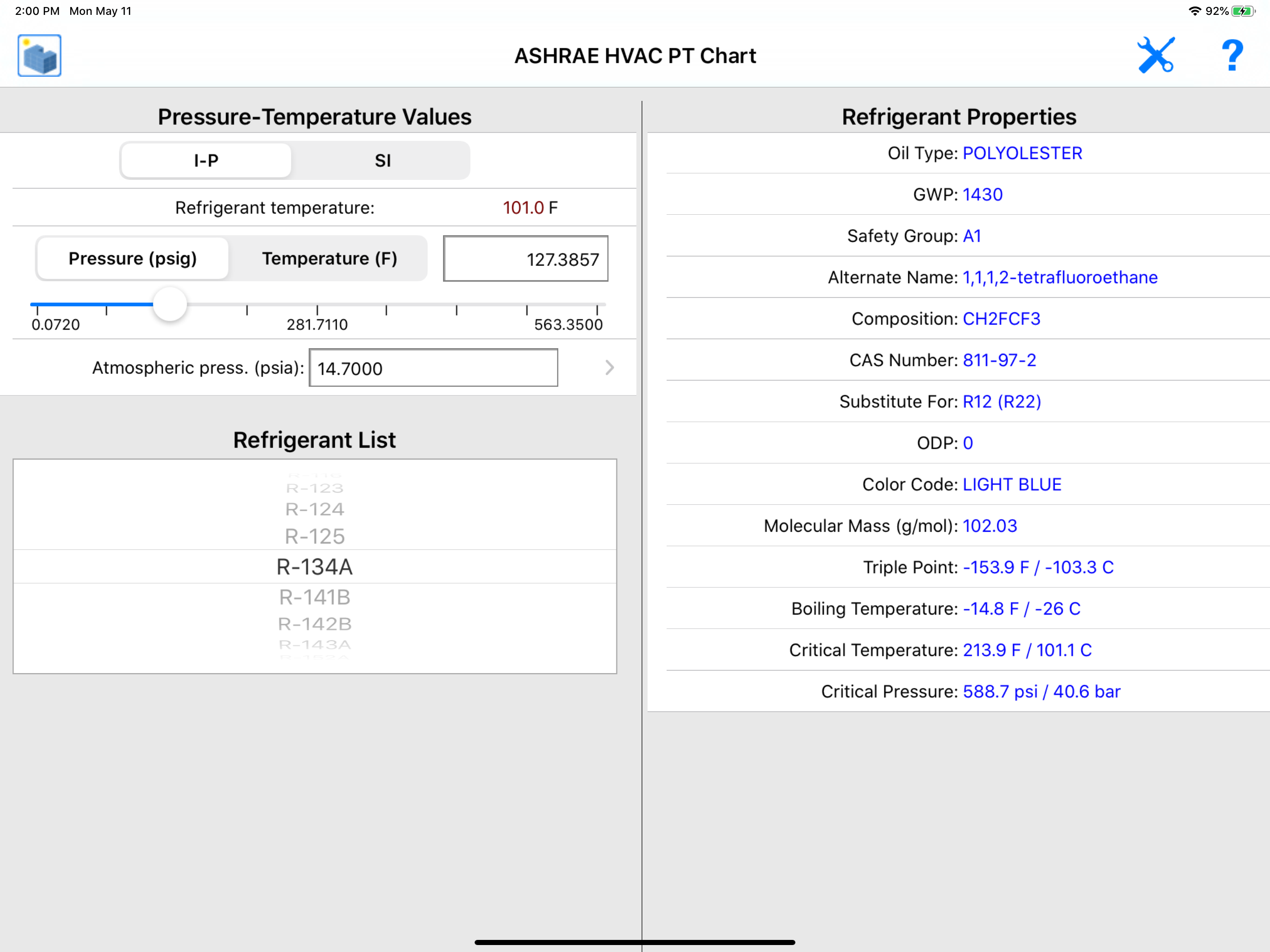Image resolution: width=1270 pixels, height=952 pixels.
Task: Click triple point value -153.9 F / -103.3 C
Action: tap(1038, 567)
